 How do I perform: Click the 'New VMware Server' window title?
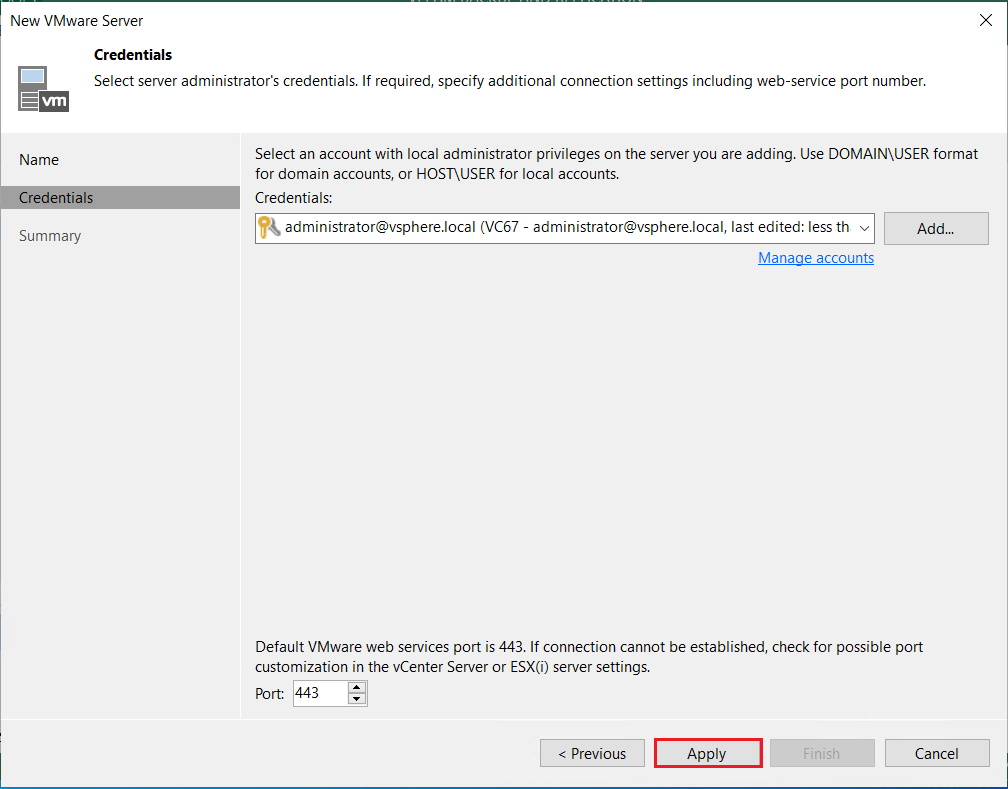click(x=76, y=21)
